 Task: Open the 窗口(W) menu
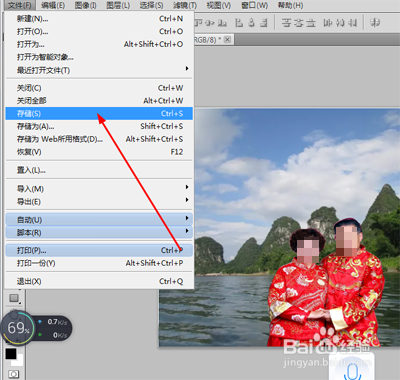coord(254,5)
